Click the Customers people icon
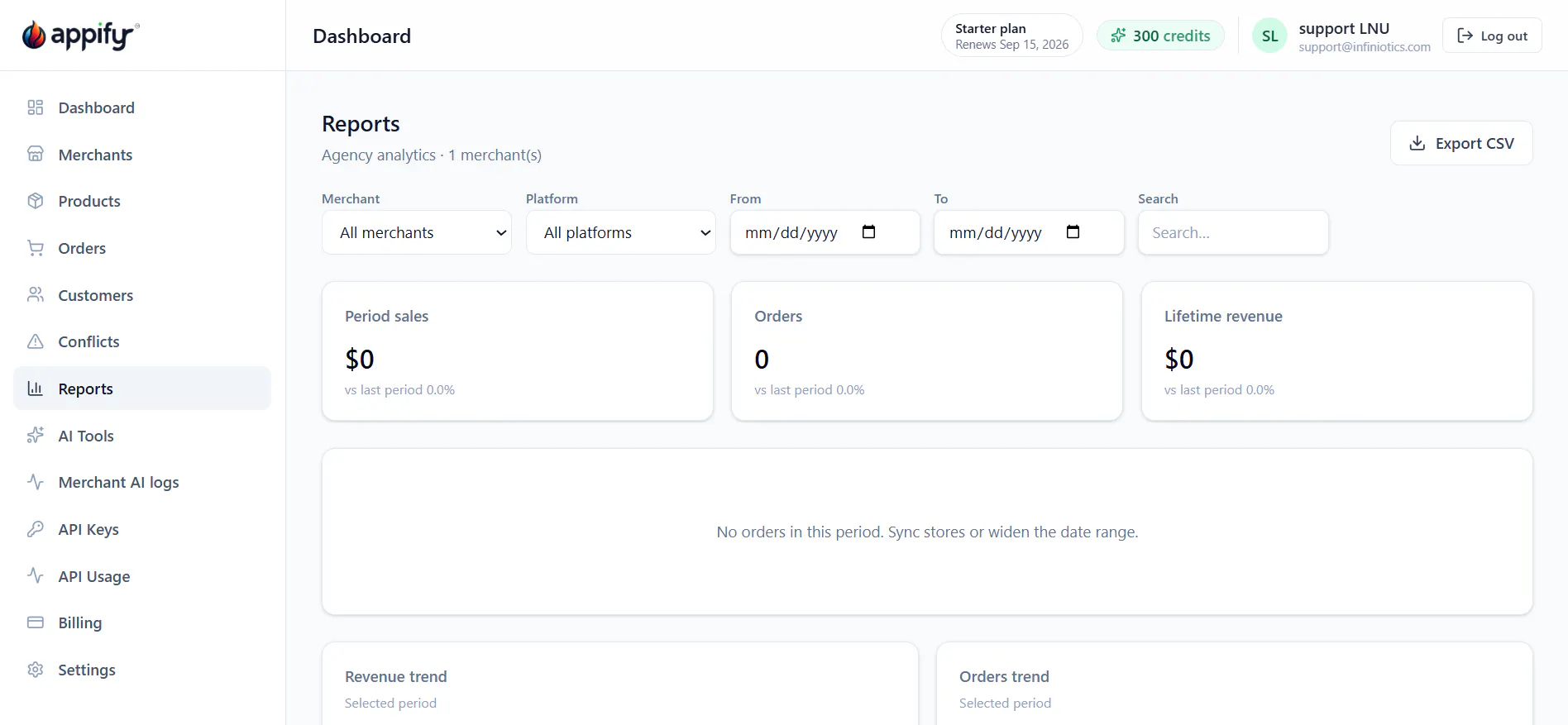Image resolution: width=1568 pixels, height=725 pixels. click(36, 295)
